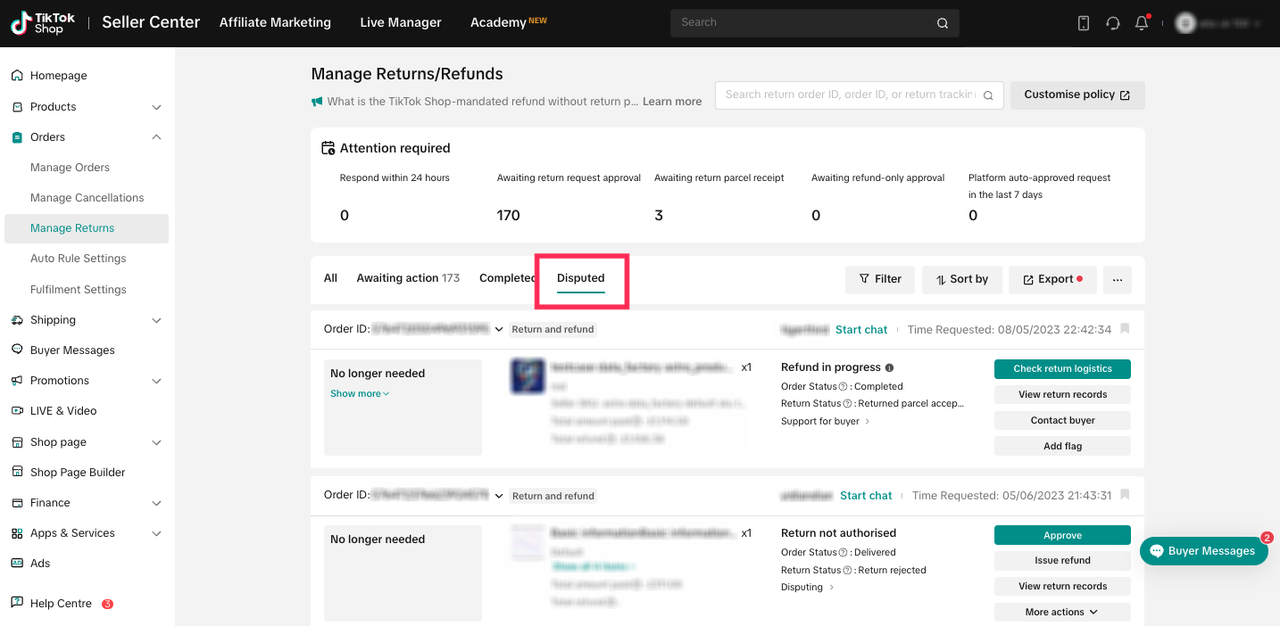Click Start chat for the 08/05/2023 order
The height and width of the screenshot is (626, 1280).
tap(861, 329)
